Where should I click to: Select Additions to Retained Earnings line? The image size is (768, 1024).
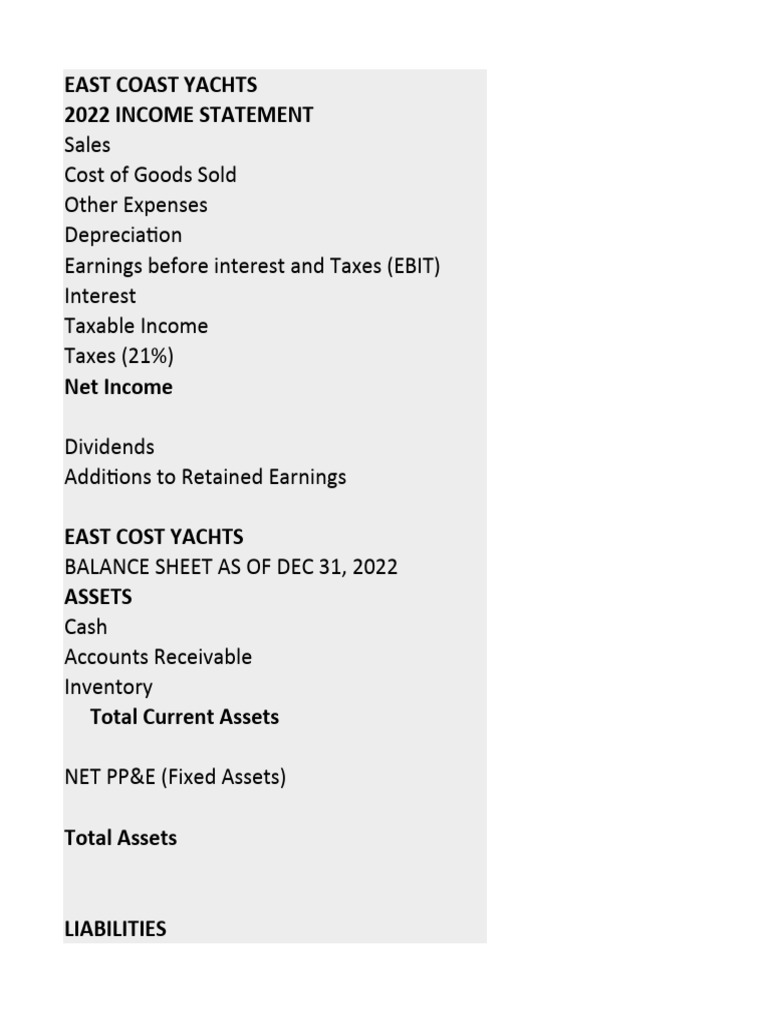point(205,477)
